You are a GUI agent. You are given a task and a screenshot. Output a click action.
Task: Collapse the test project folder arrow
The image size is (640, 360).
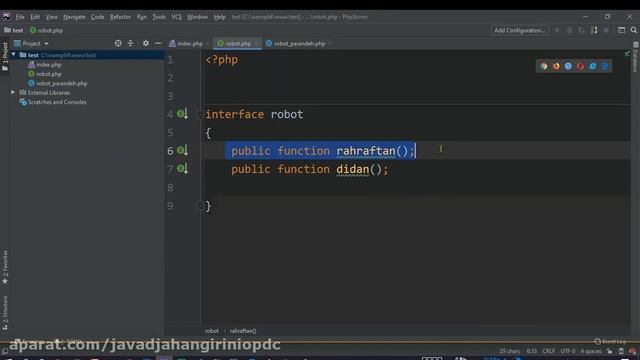pyautogui.click(x=13, y=55)
